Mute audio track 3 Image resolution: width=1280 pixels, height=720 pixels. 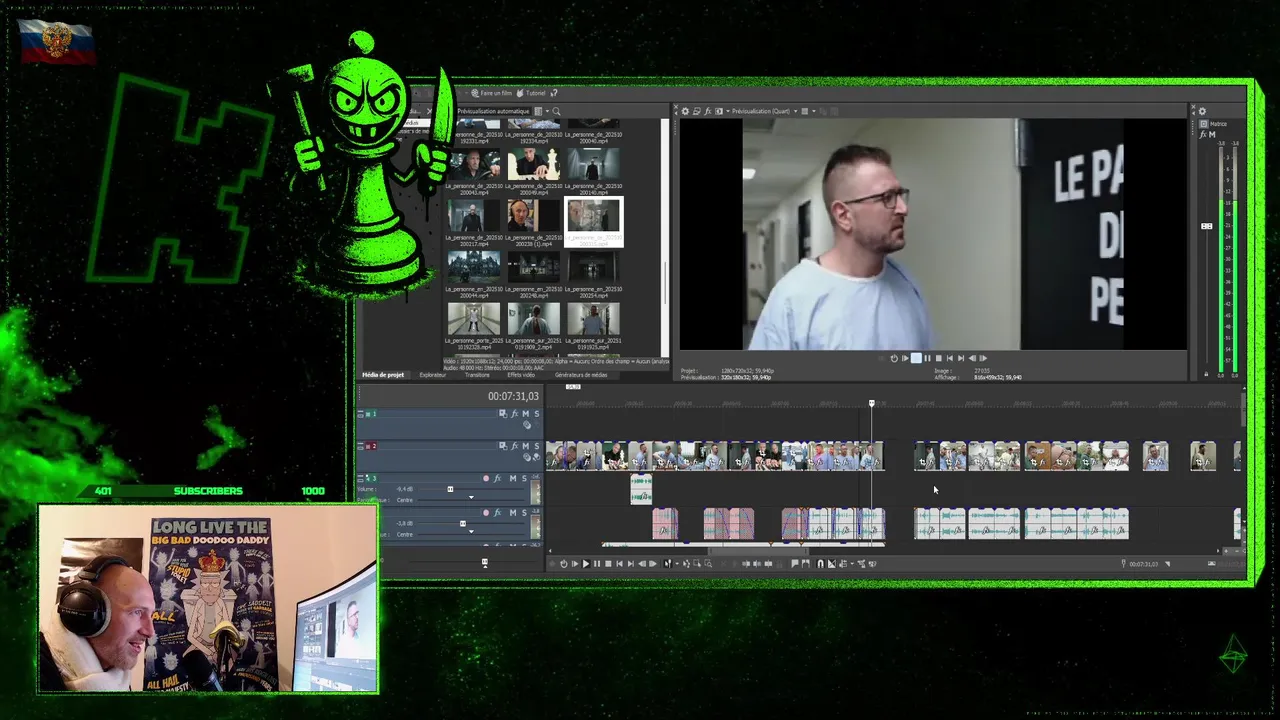coord(513,478)
